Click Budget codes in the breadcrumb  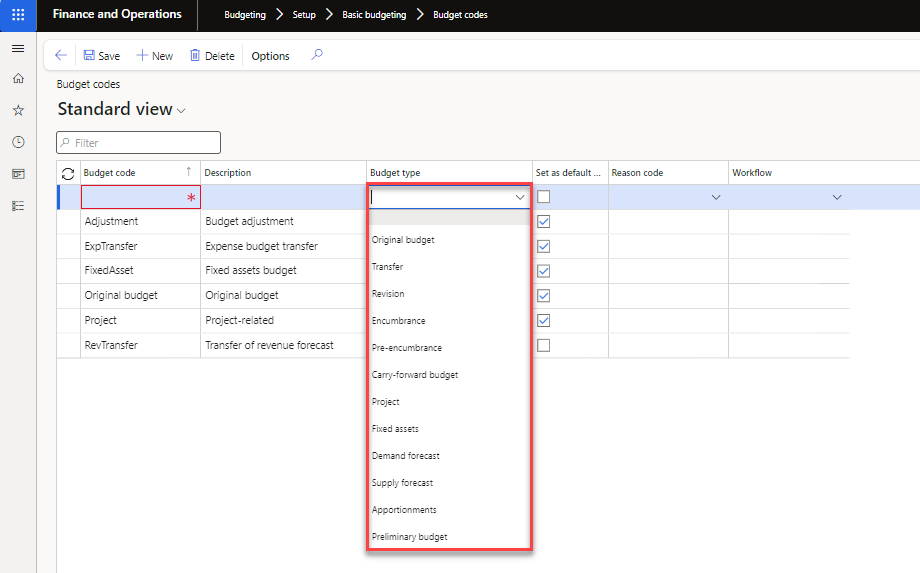(x=460, y=15)
